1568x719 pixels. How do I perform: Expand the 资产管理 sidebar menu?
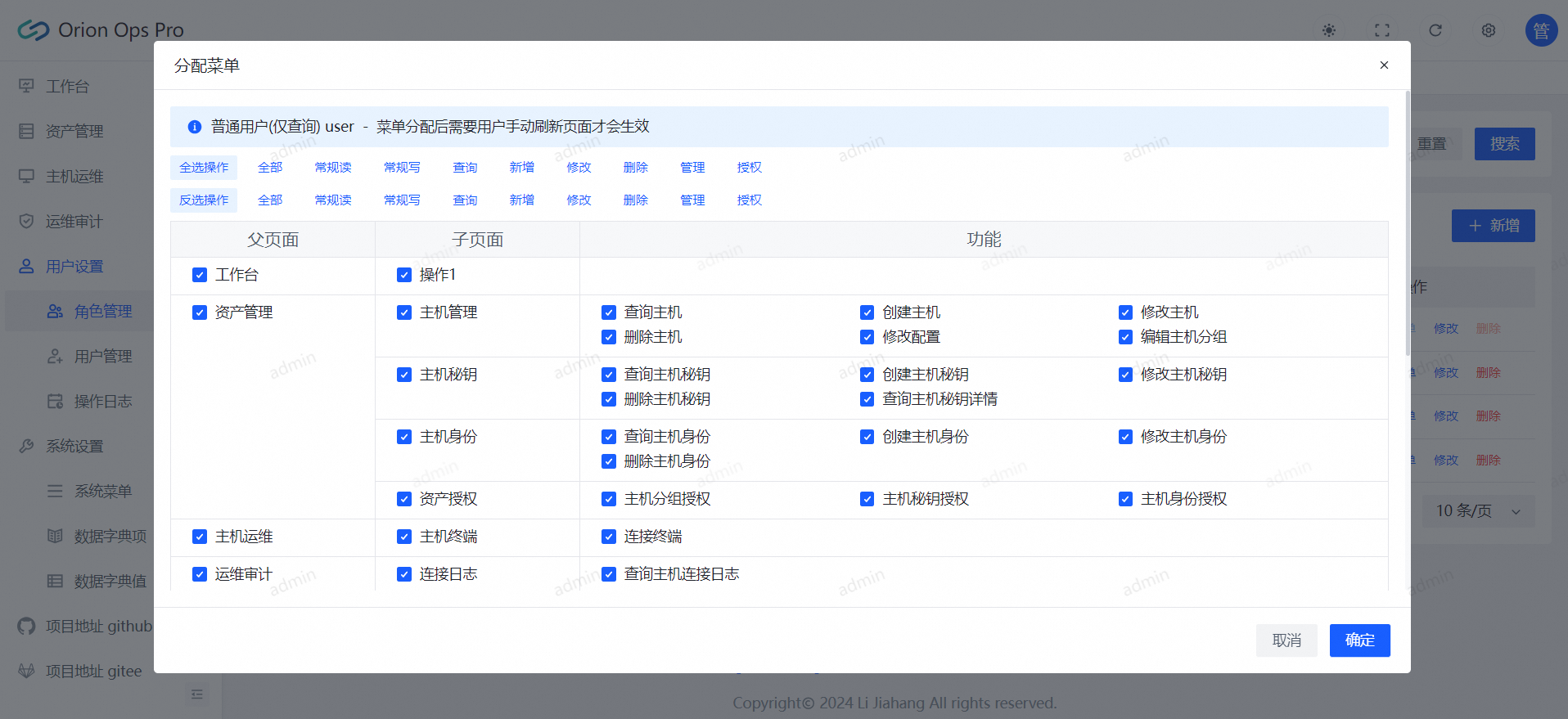tap(74, 131)
